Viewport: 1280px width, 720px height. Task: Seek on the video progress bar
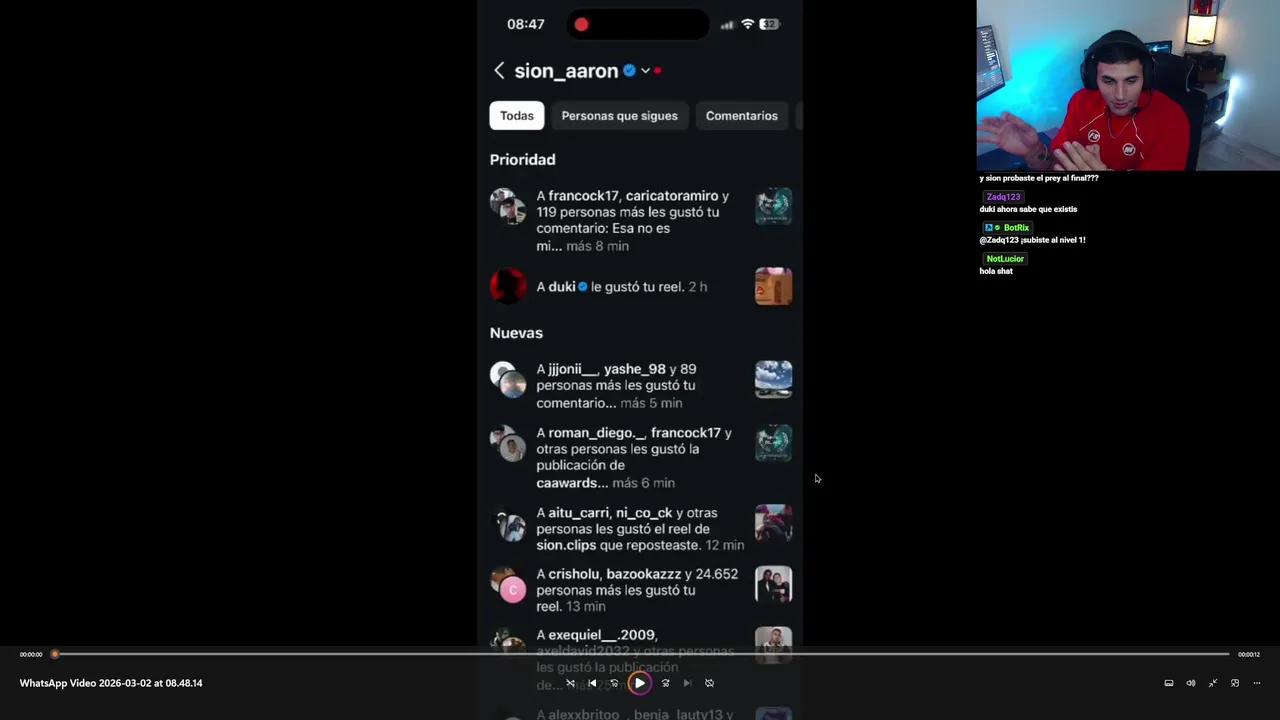[x=641, y=654]
